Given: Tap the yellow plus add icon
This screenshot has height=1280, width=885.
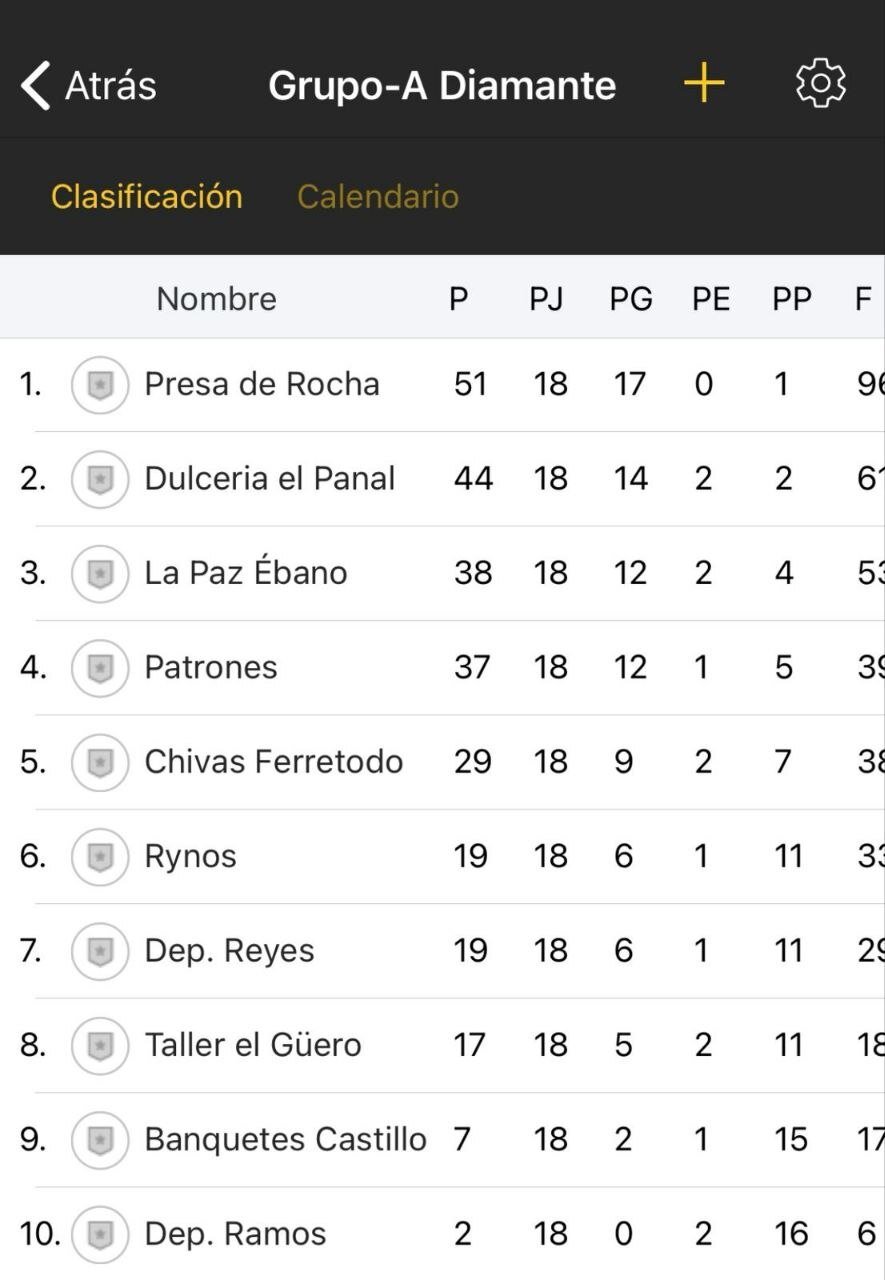Looking at the screenshot, I should (x=704, y=83).
